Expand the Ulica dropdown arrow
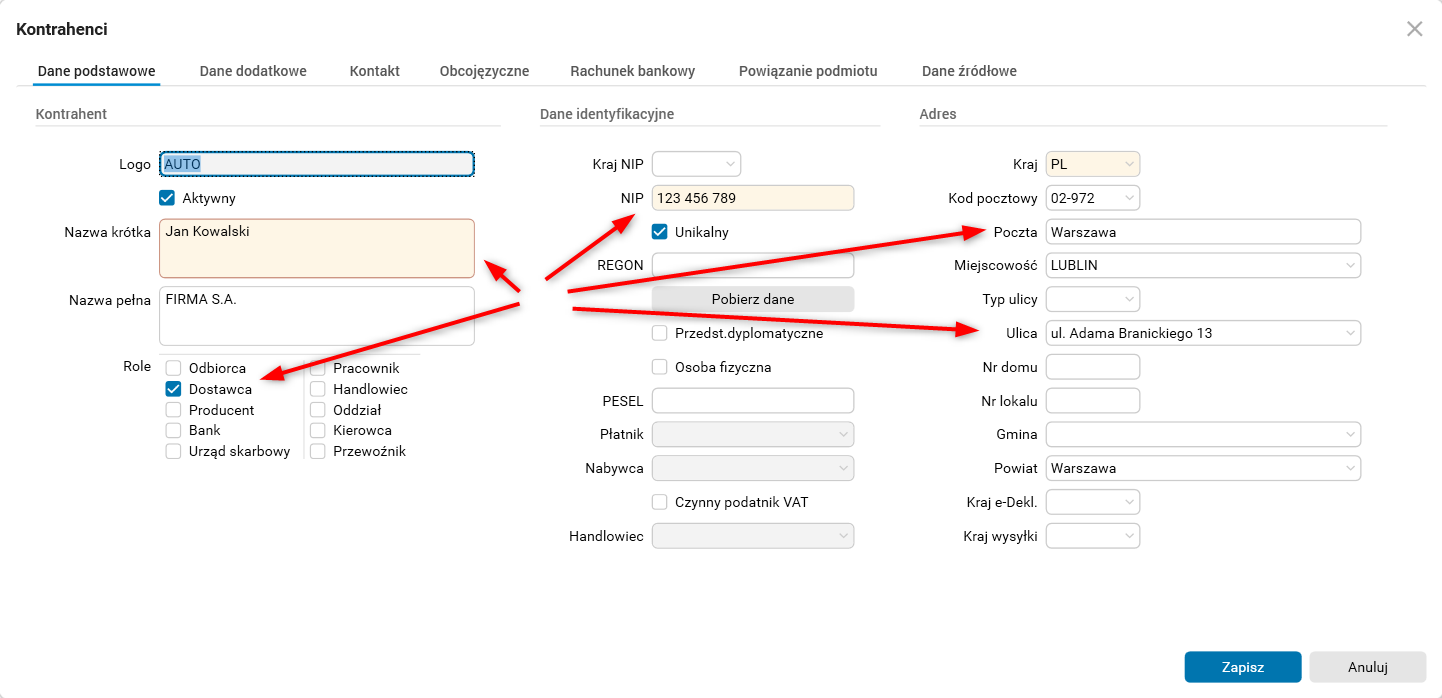The width and height of the screenshot is (1442, 698). (x=1350, y=333)
